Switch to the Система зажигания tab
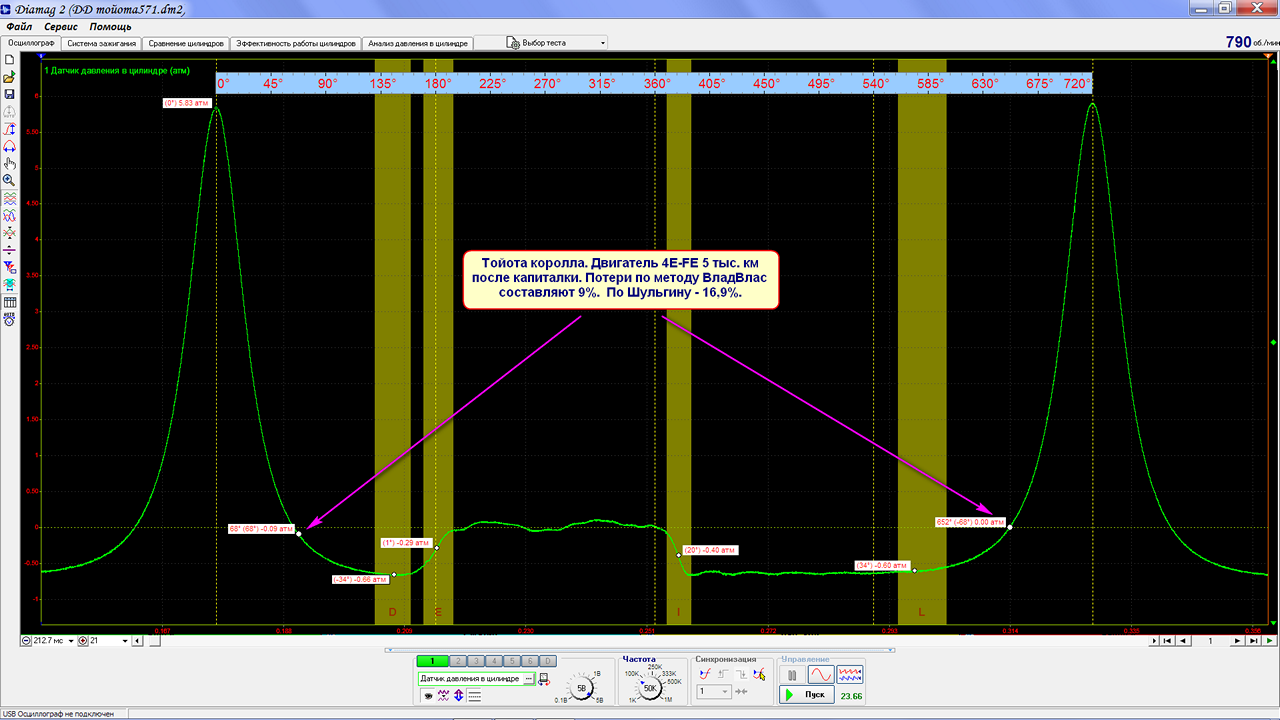 [x=101, y=44]
